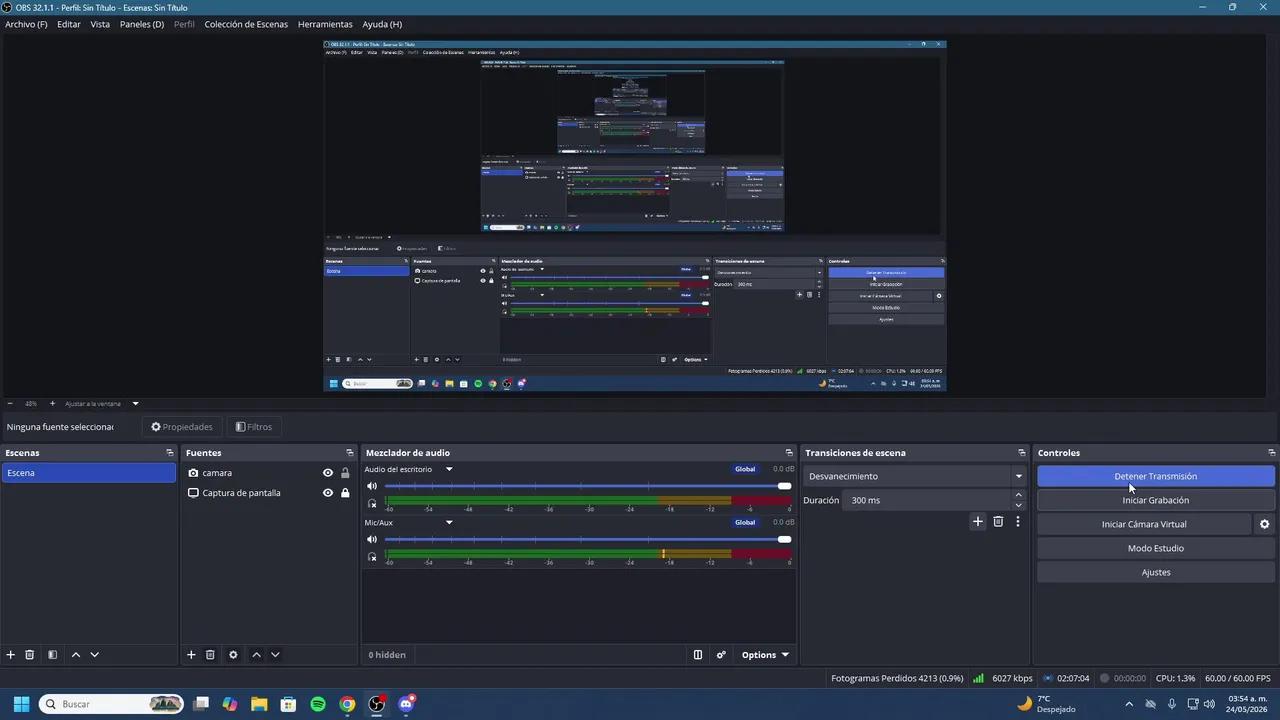The image size is (1280, 720).
Task: Move scene down in Escenas panel
Action: tap(94, 655)
